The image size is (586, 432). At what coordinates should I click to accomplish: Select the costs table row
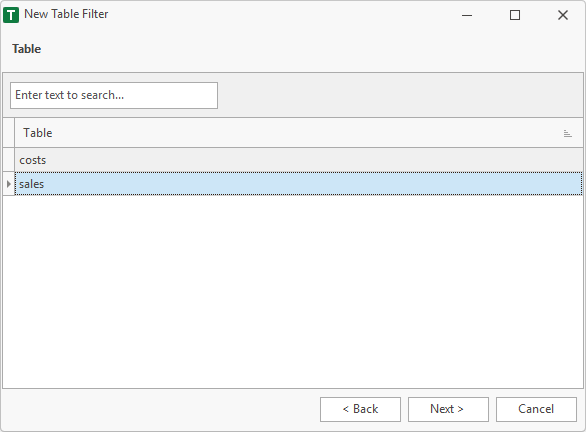[299, 160]
